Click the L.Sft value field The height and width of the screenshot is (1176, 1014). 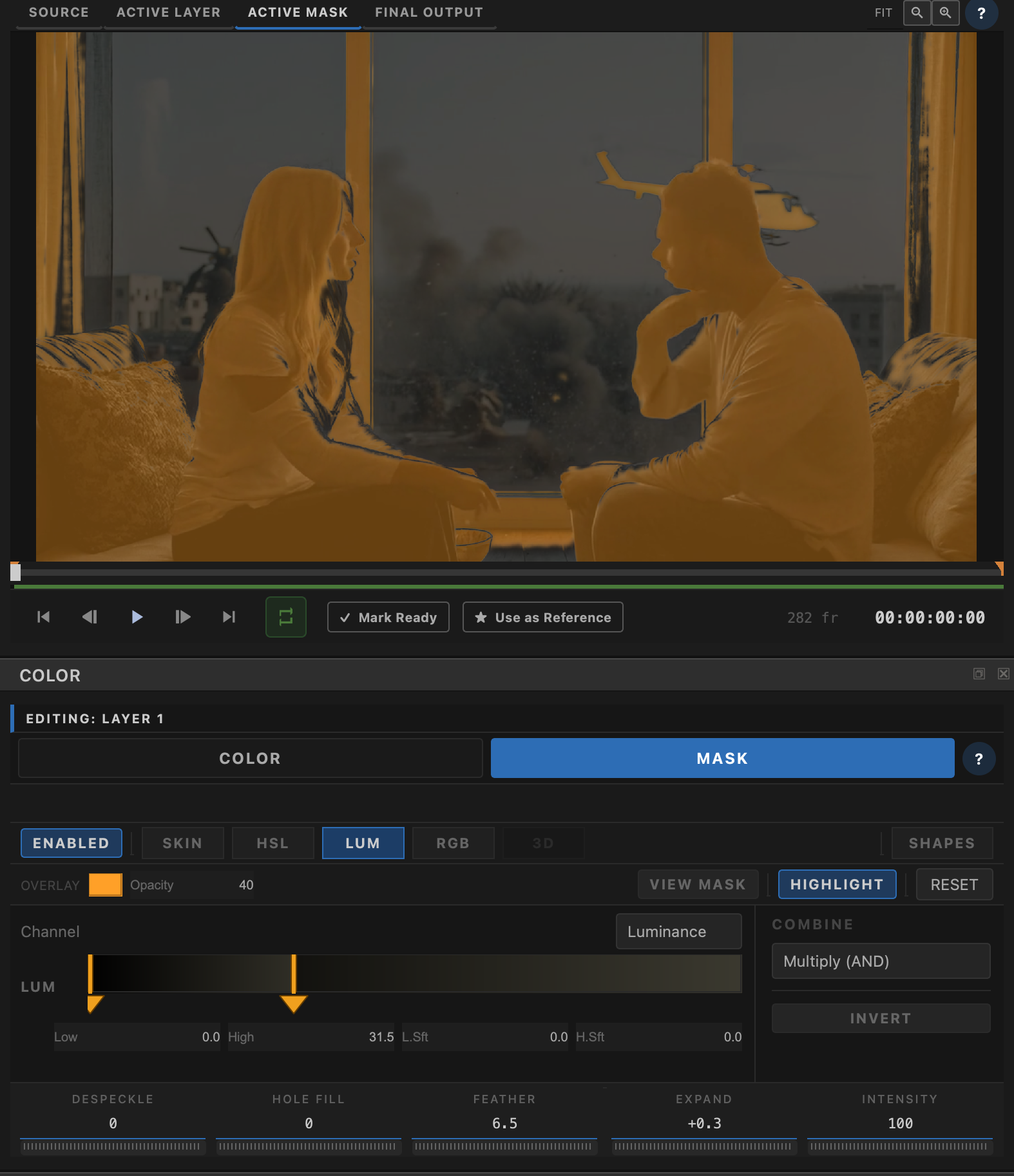[x=485, y=1037]
